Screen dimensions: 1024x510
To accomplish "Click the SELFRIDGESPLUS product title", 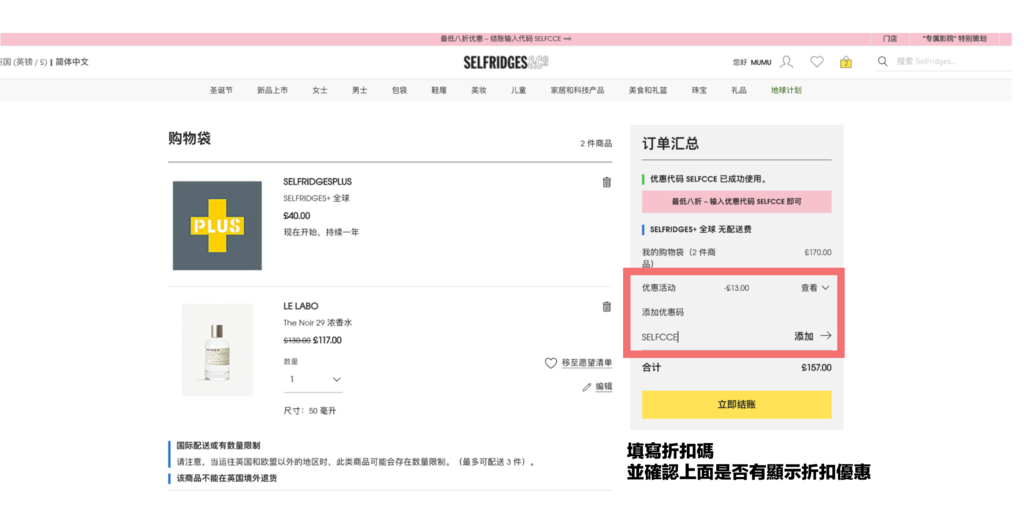I will click(317, 182).
